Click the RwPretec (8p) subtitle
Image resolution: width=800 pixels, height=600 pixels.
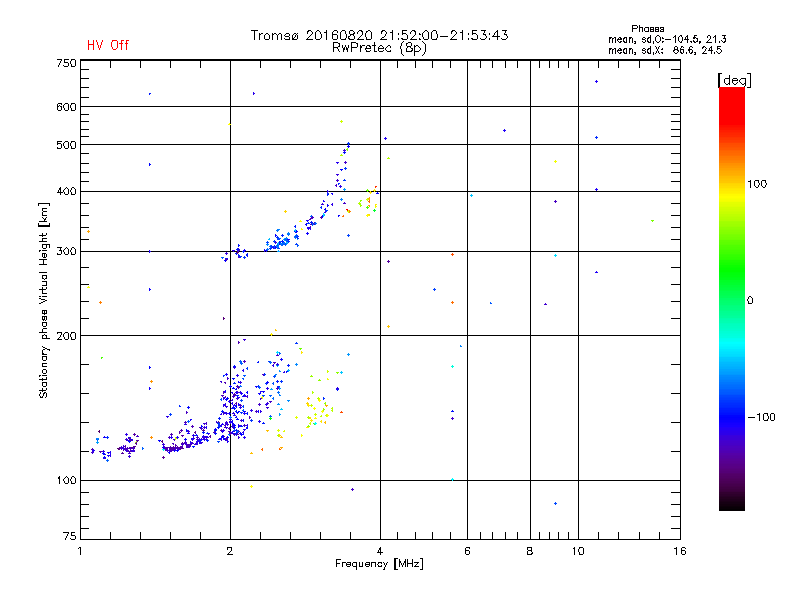[x=379, y=48]
